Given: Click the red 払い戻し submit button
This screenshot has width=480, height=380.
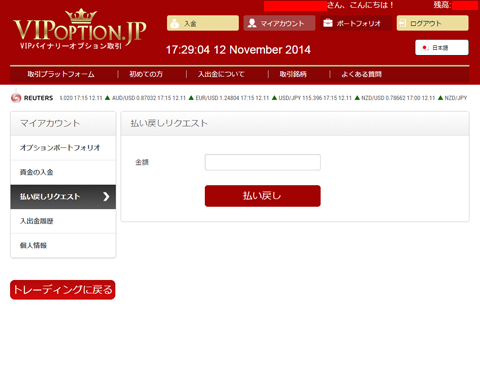Looking at the screenshot, I should click(x=263, y=196).
